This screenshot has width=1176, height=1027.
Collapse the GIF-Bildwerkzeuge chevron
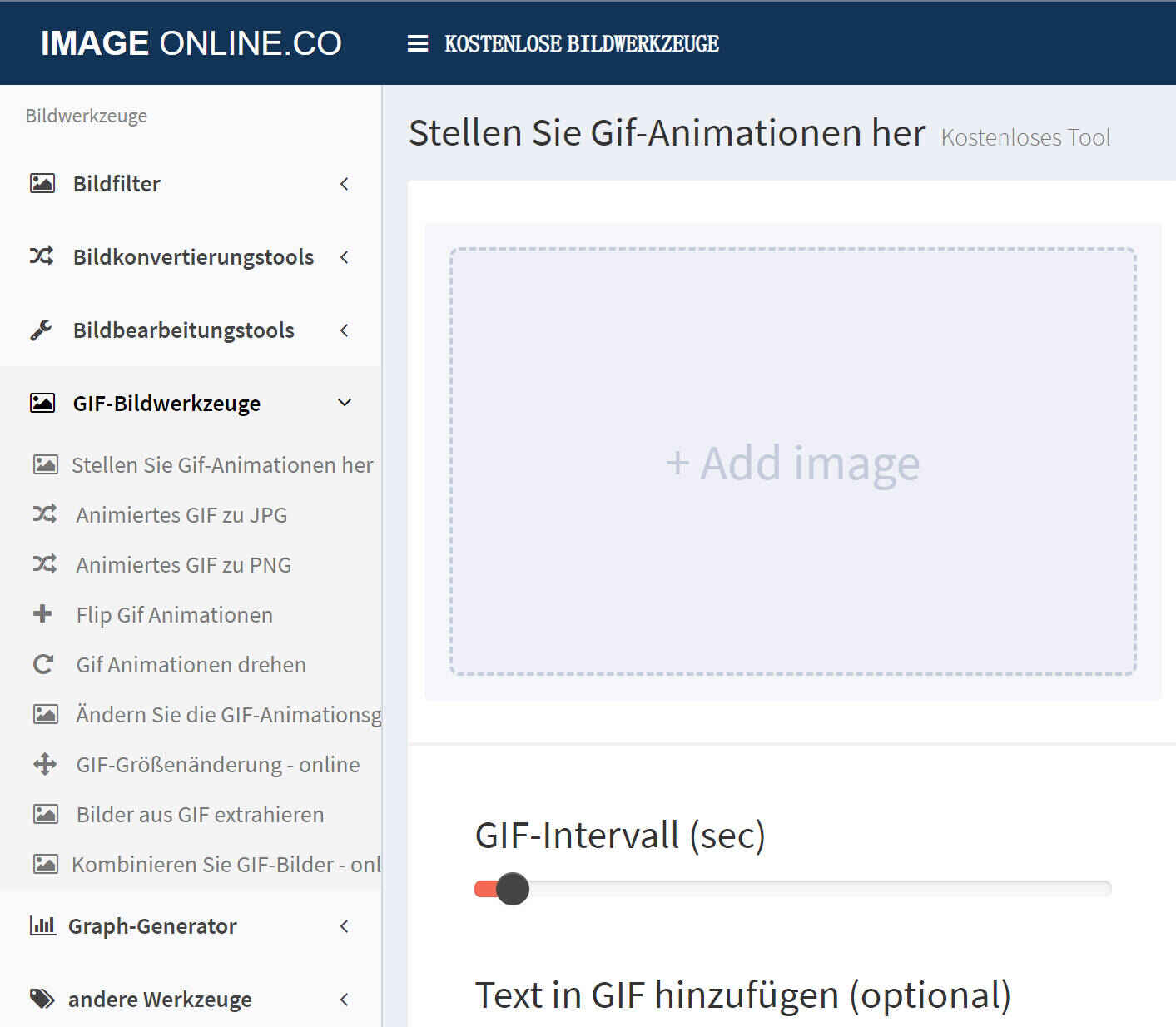click(345, 403)
